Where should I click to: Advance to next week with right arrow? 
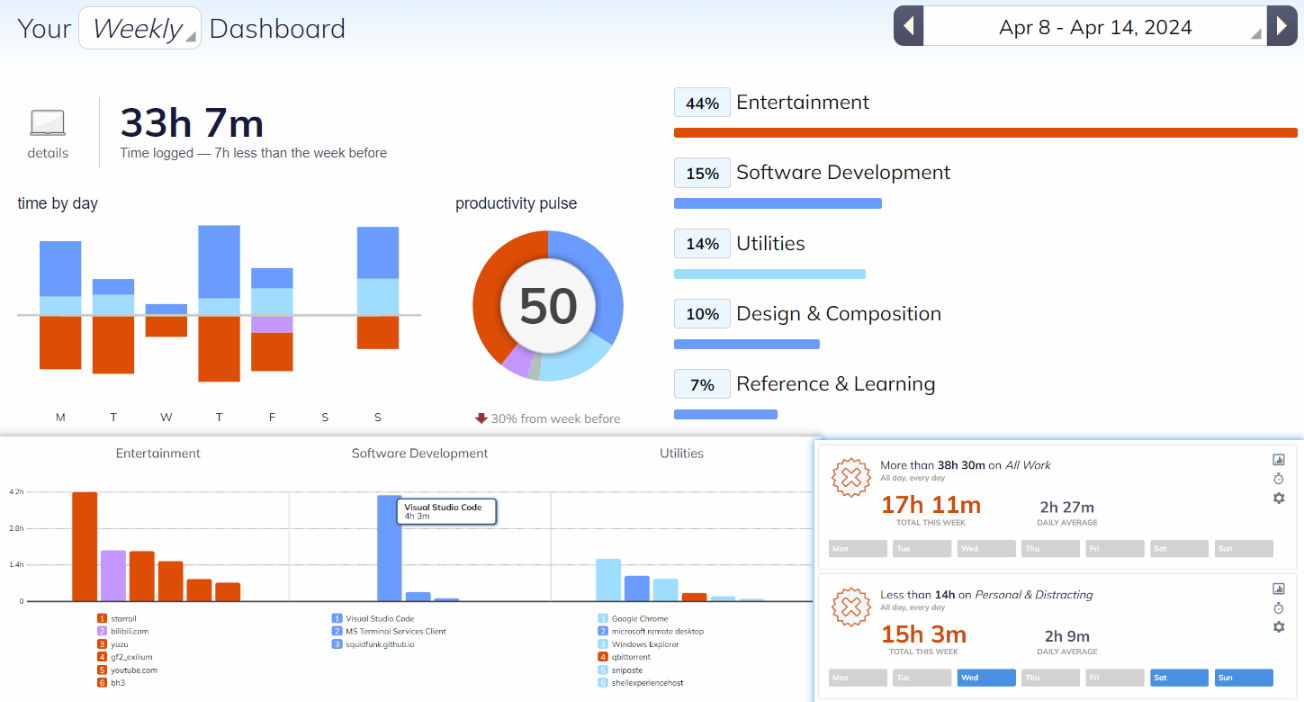(1281, 26)
